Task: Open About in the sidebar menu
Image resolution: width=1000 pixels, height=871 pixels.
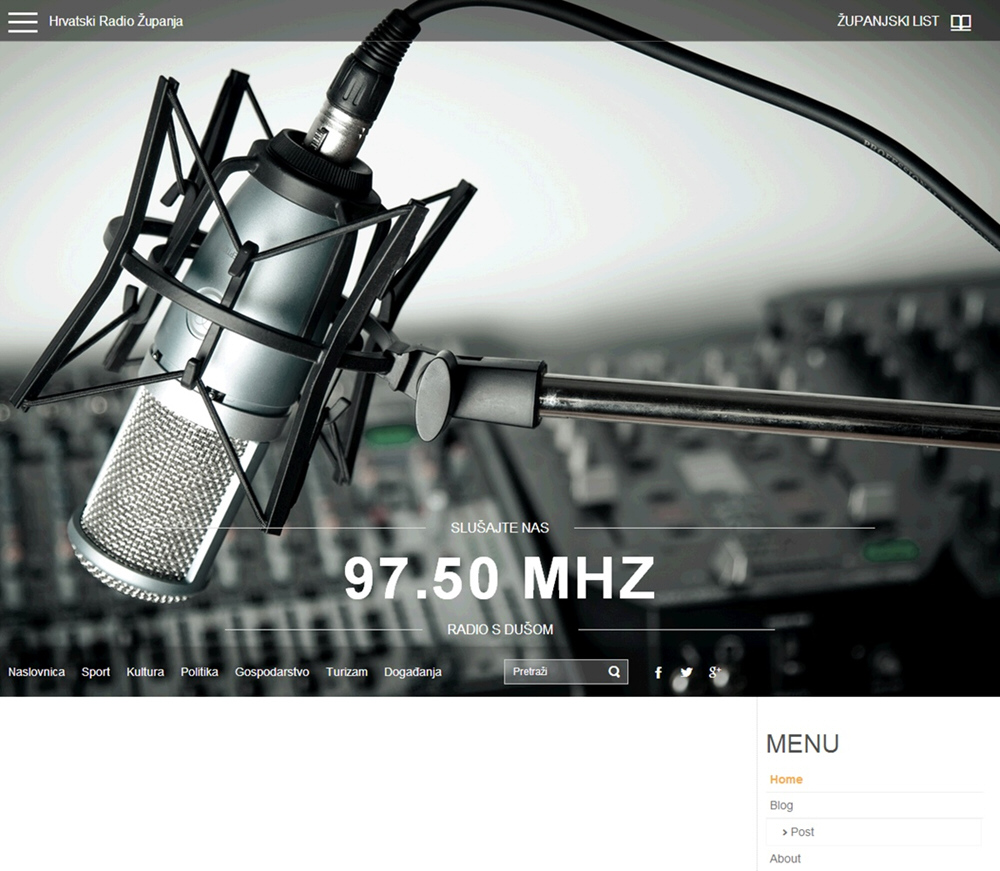Action: tap(785, 859)
